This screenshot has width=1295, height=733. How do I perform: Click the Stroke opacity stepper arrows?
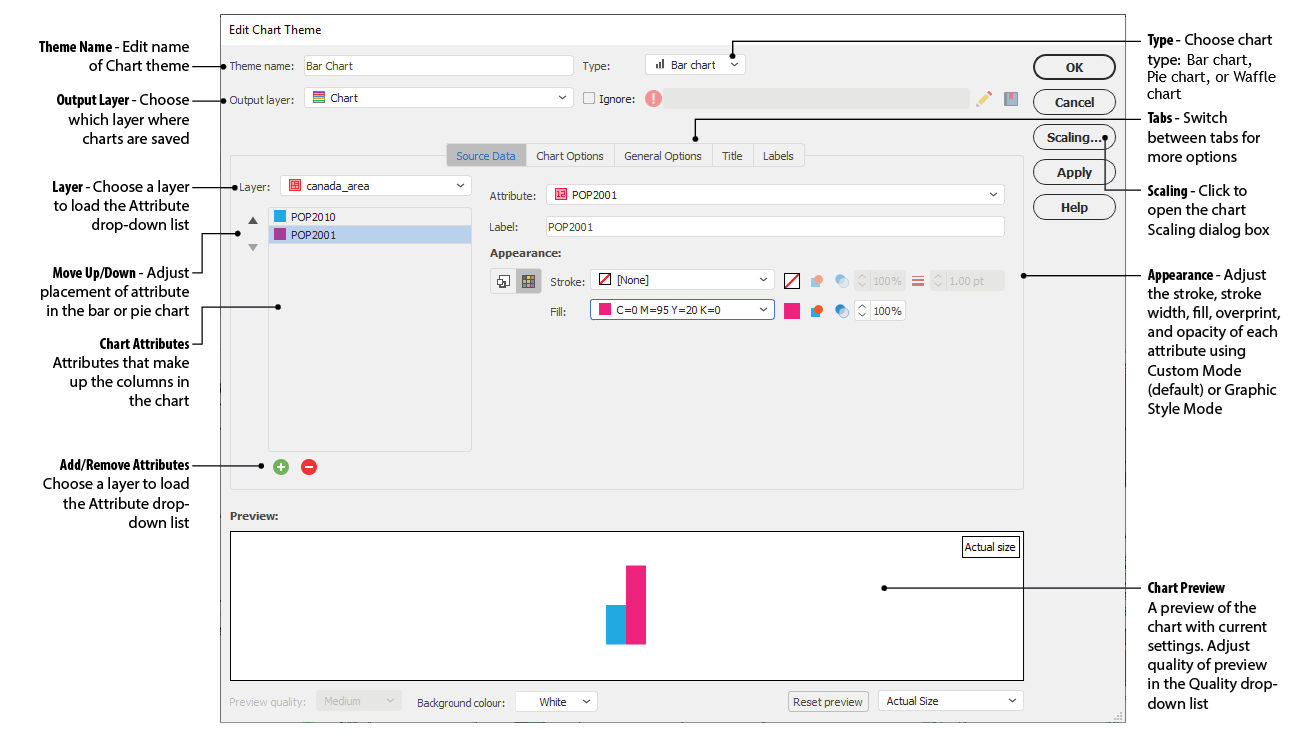pyautogui.click(x=862, y=281)
